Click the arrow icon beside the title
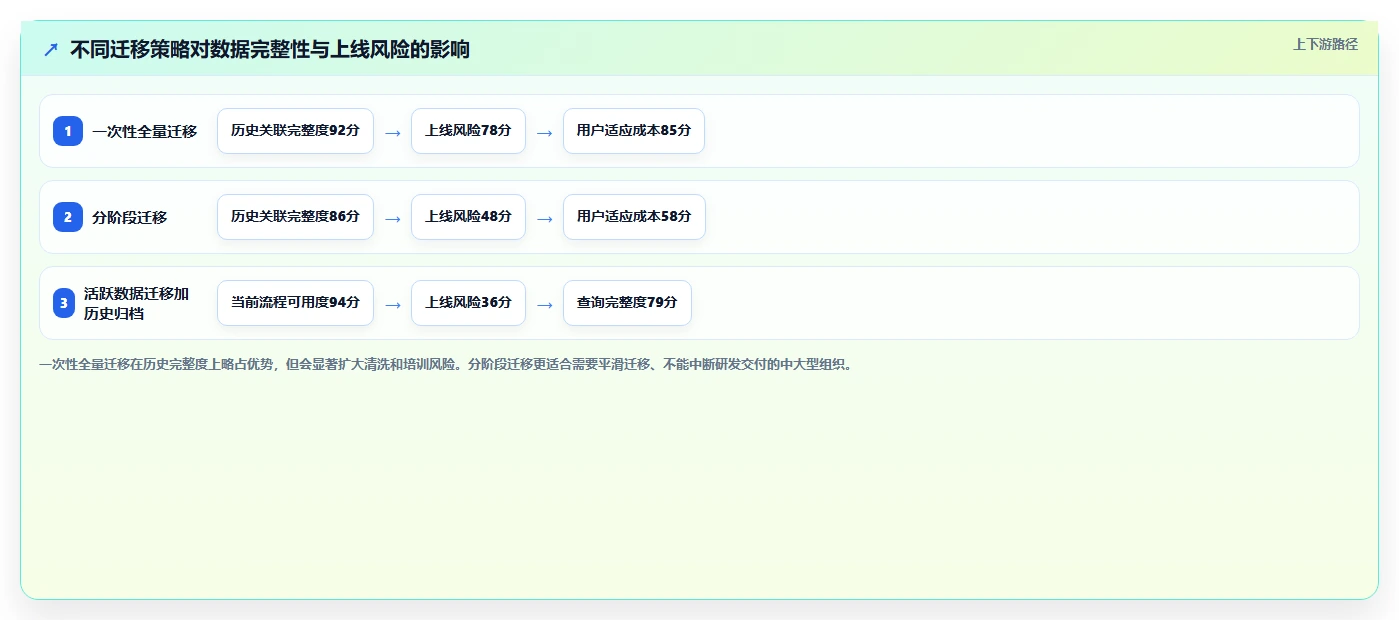Viewport: 1399px width, 620px height. 51,49
